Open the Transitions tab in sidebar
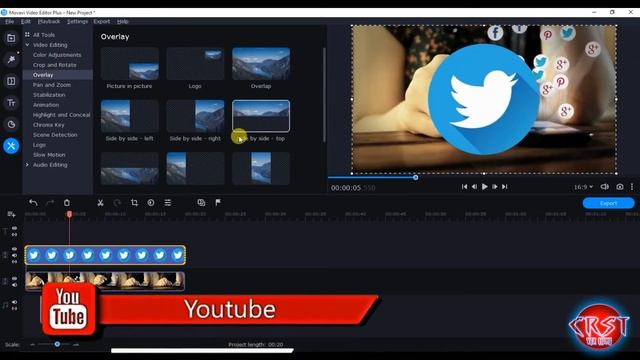This screenshot has height=360, width=640. click(x=11, y=81)
